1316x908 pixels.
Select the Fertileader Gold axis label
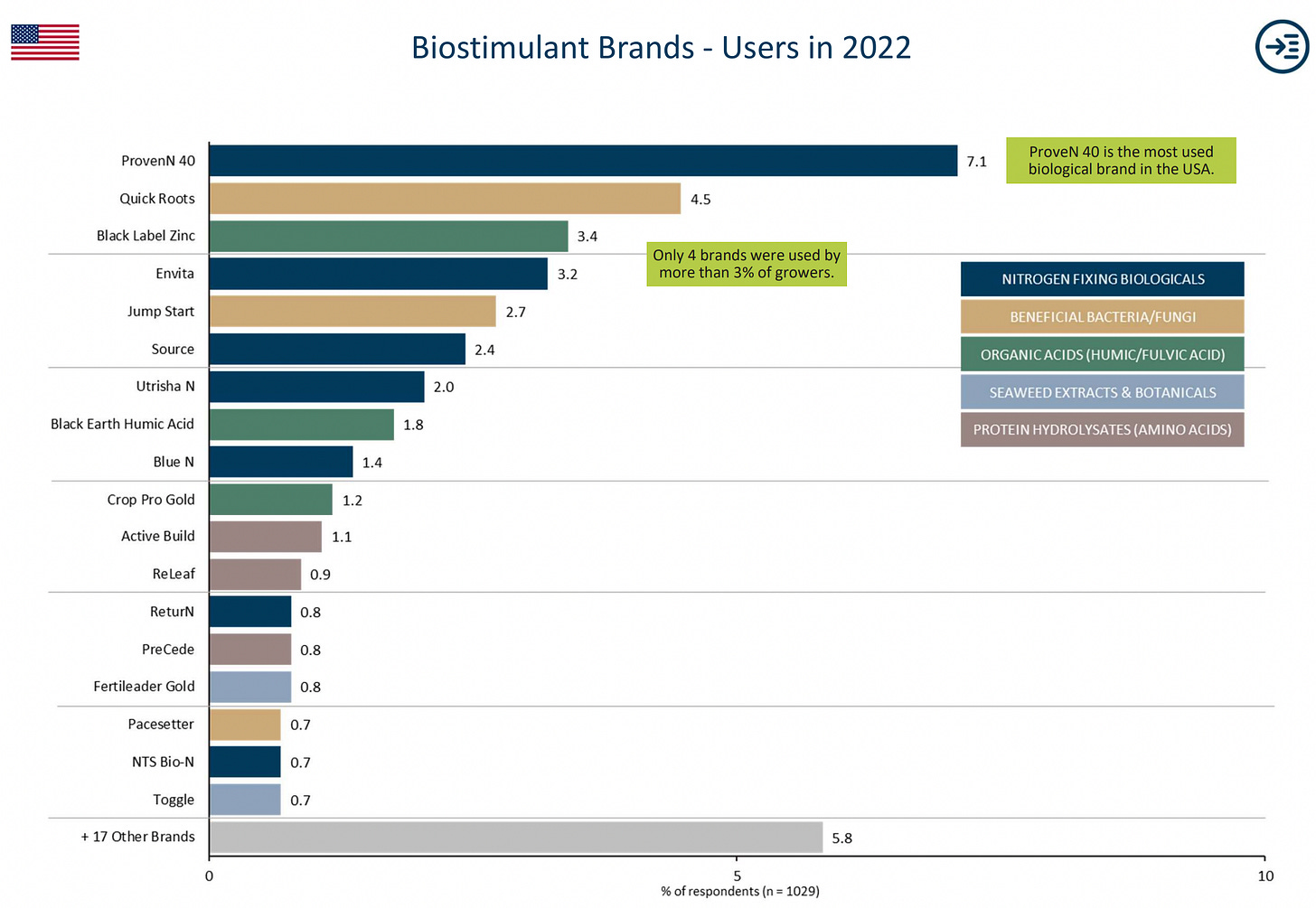coord(145,687)
